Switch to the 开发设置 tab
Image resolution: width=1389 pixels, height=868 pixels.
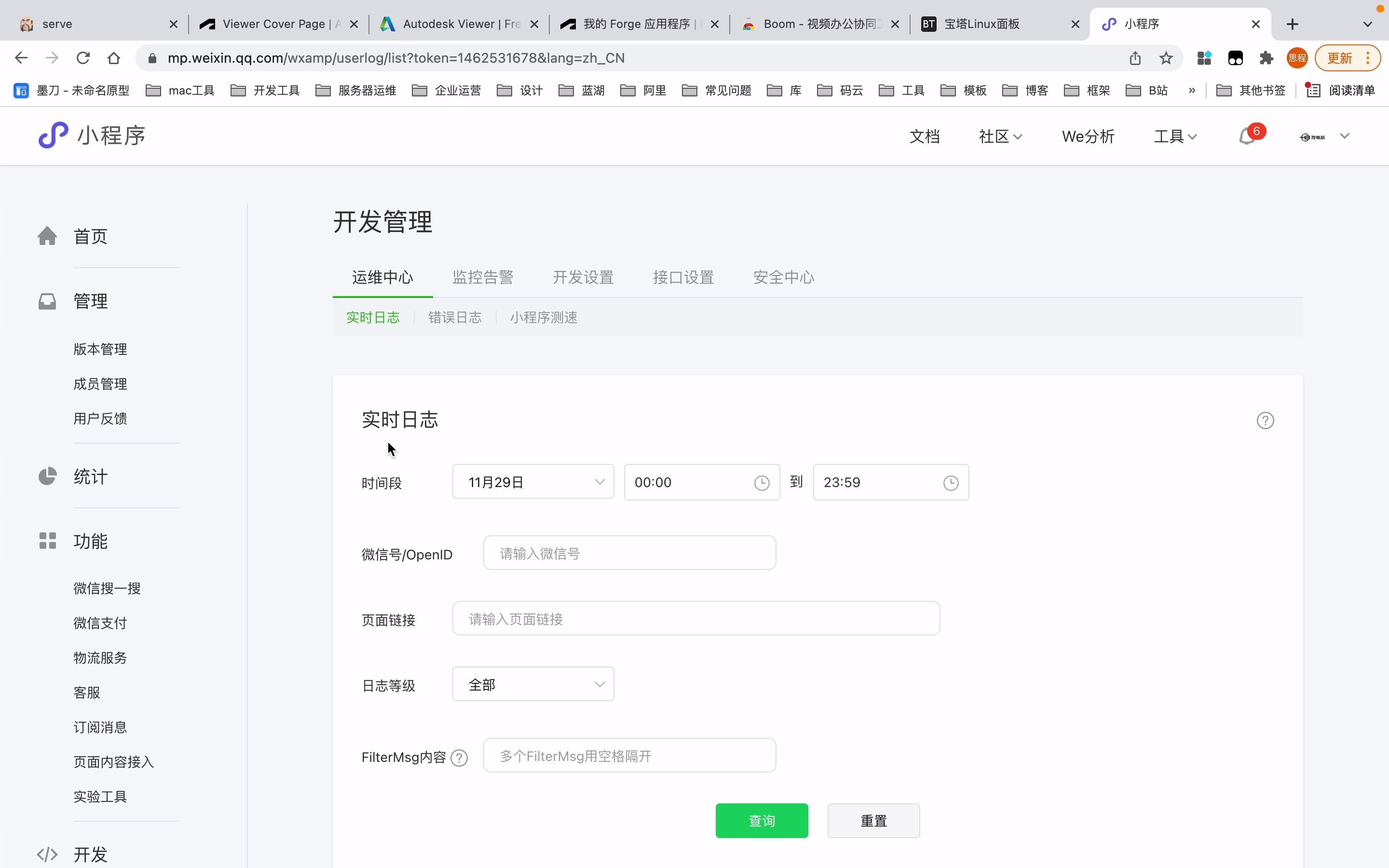coord(583,278)
